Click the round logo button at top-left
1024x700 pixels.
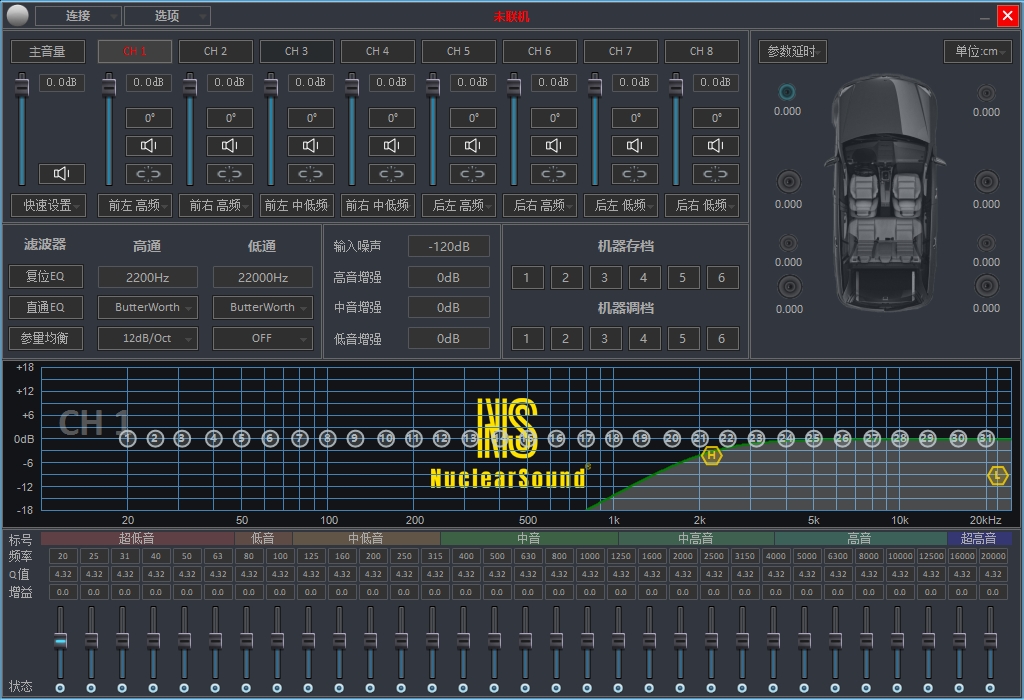18,15
